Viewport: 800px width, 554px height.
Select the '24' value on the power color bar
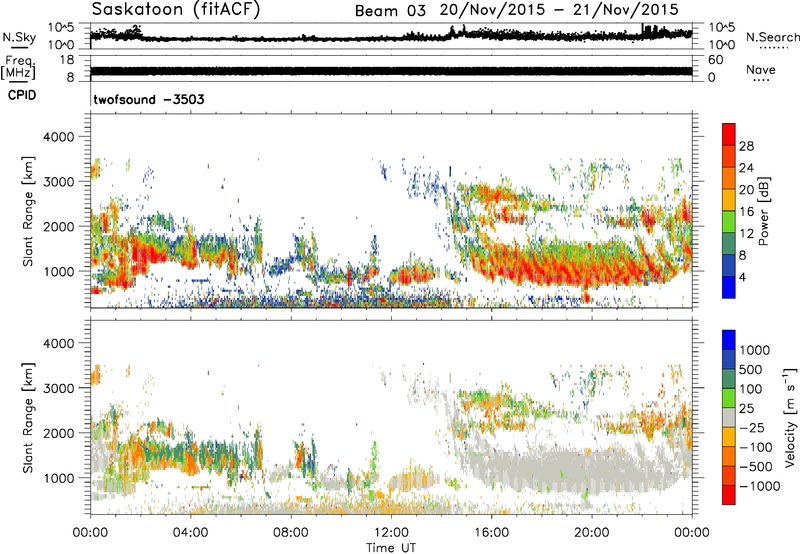(746, 168)
